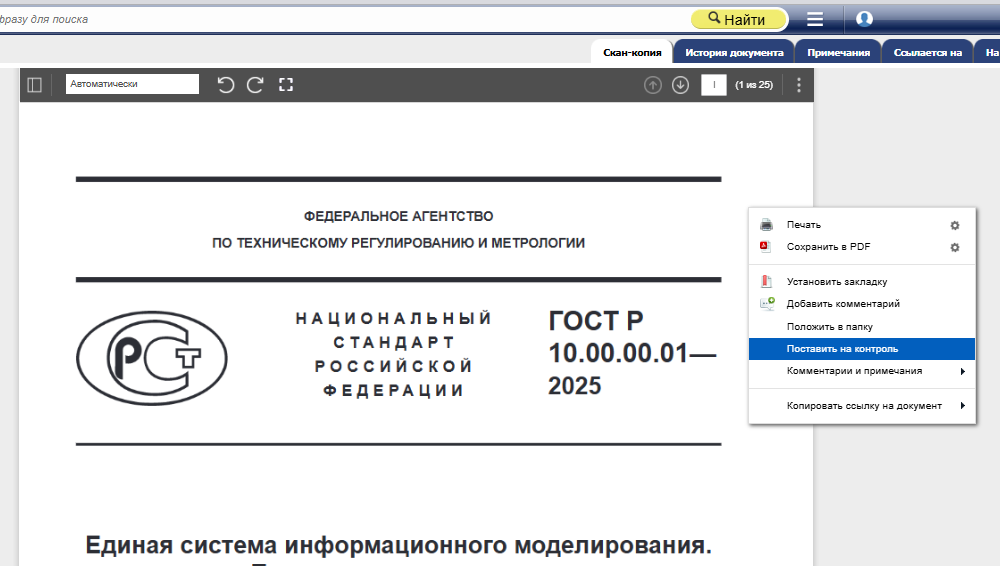Click the add comment icon

767,303
